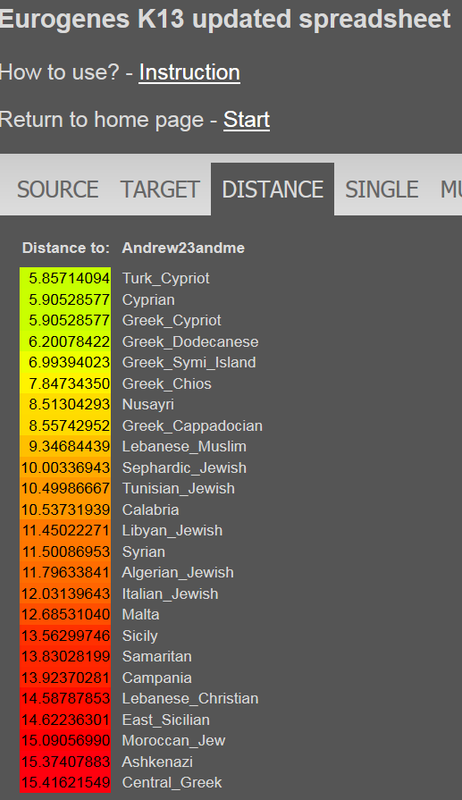Viewport: 462px width, 800px height.
Task: Open the SINGLE tab
Action: (x=381, y=189)
